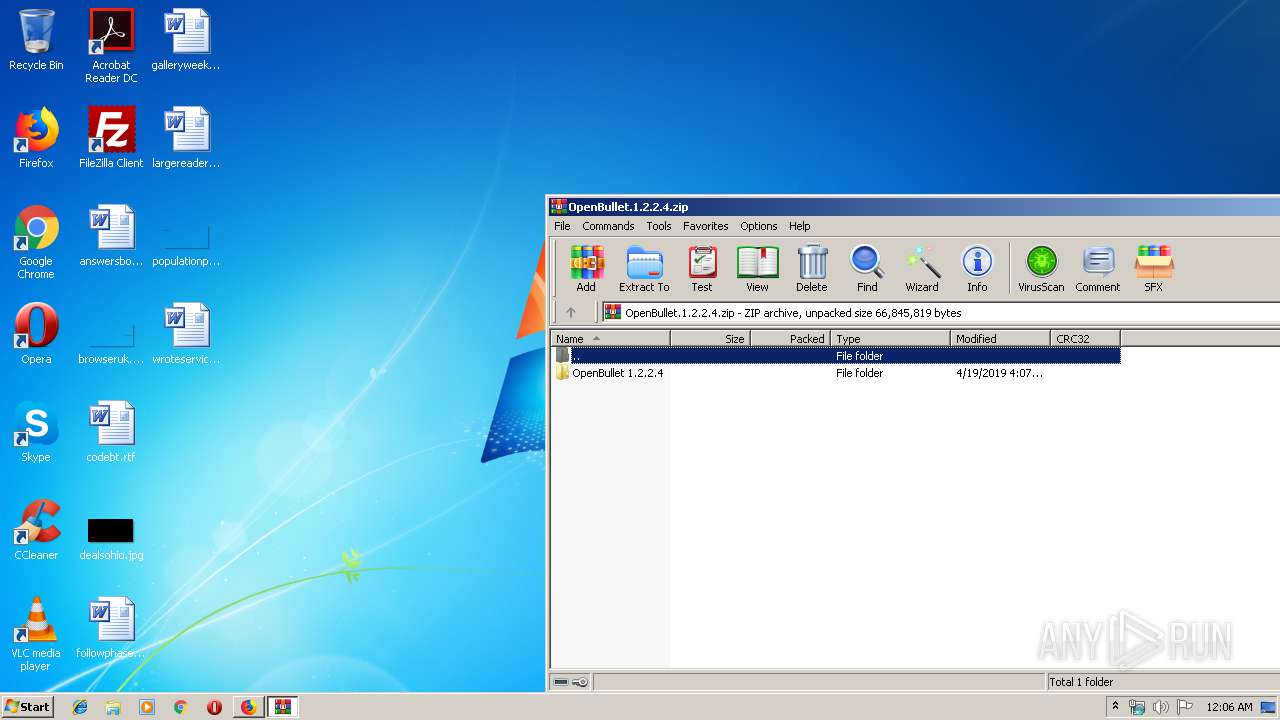Click the Comment toolbar icon
This screenshot has width=1280, height=720.
1098,269
